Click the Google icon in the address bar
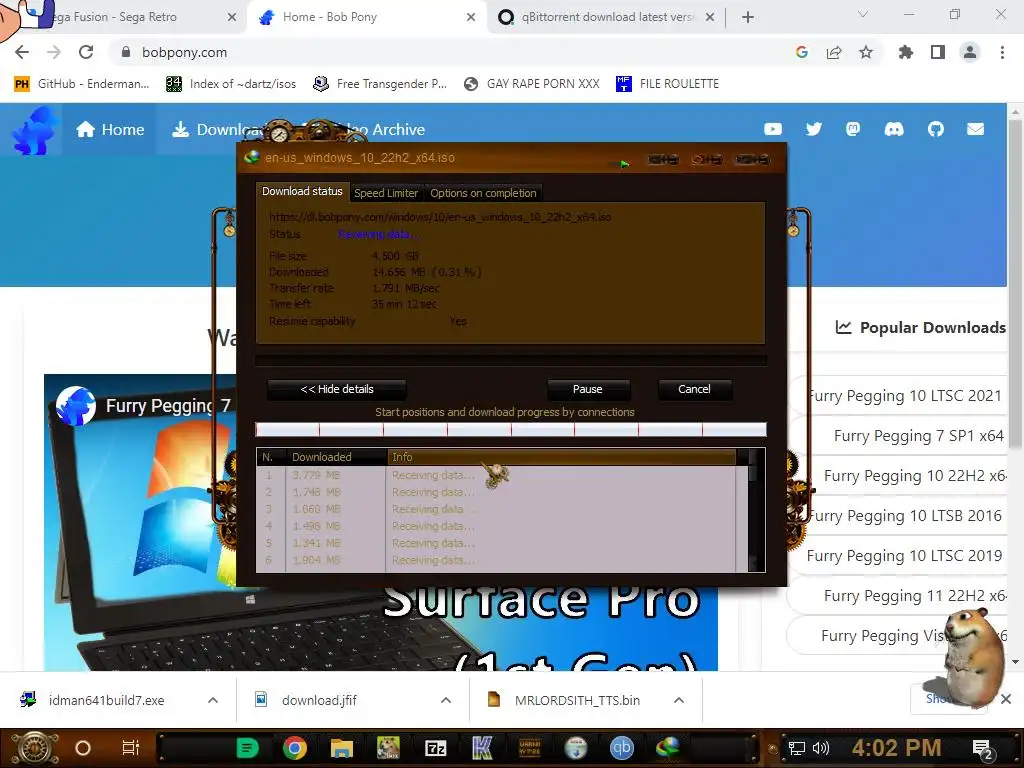The image size is (1024, 768). 802,52
